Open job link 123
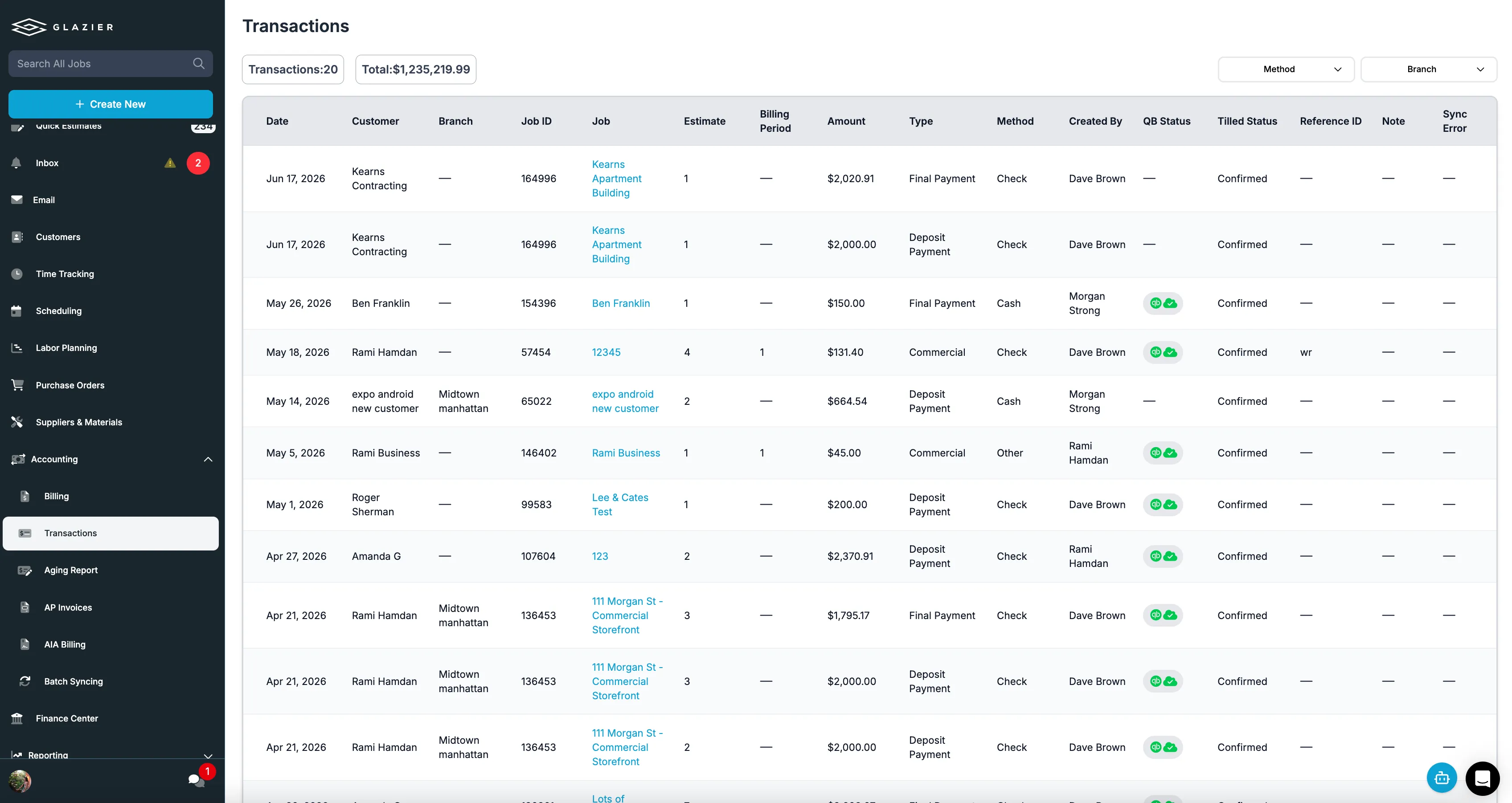Image resolution: width=1512 pixels, height=803 pixels. pyautogui.click(x=600, y=556)
